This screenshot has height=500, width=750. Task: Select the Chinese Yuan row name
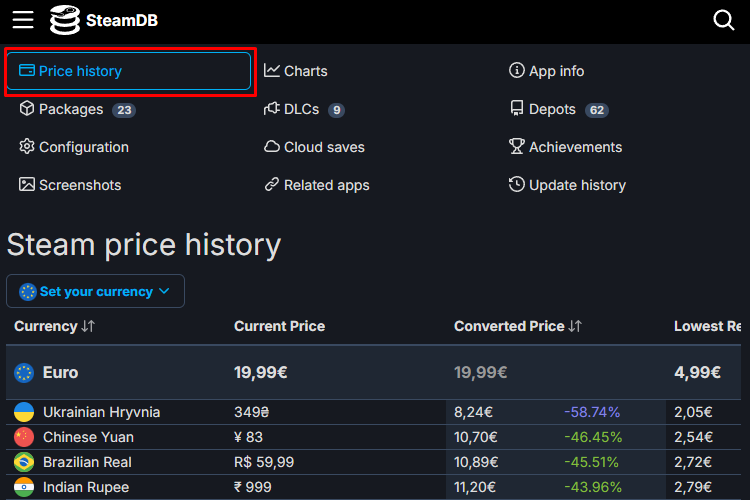(88, 437)
